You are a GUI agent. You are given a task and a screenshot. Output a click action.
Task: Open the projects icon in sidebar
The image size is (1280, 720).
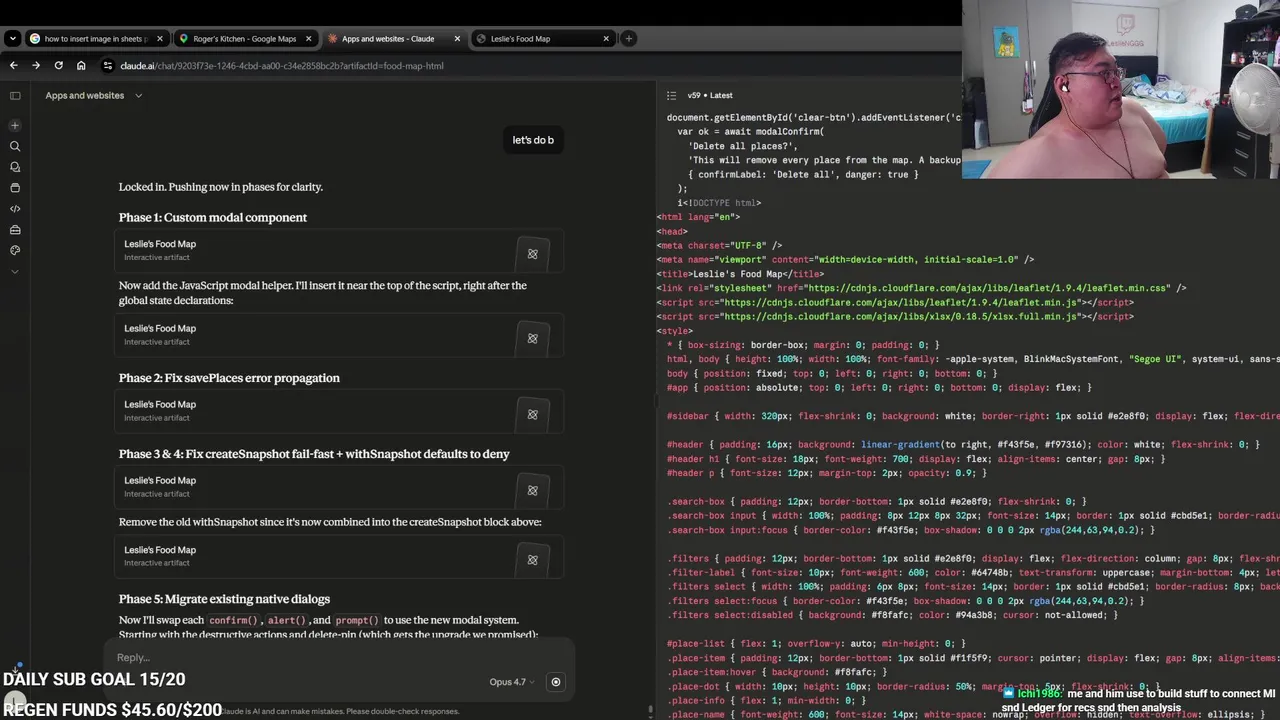point(15,188)
